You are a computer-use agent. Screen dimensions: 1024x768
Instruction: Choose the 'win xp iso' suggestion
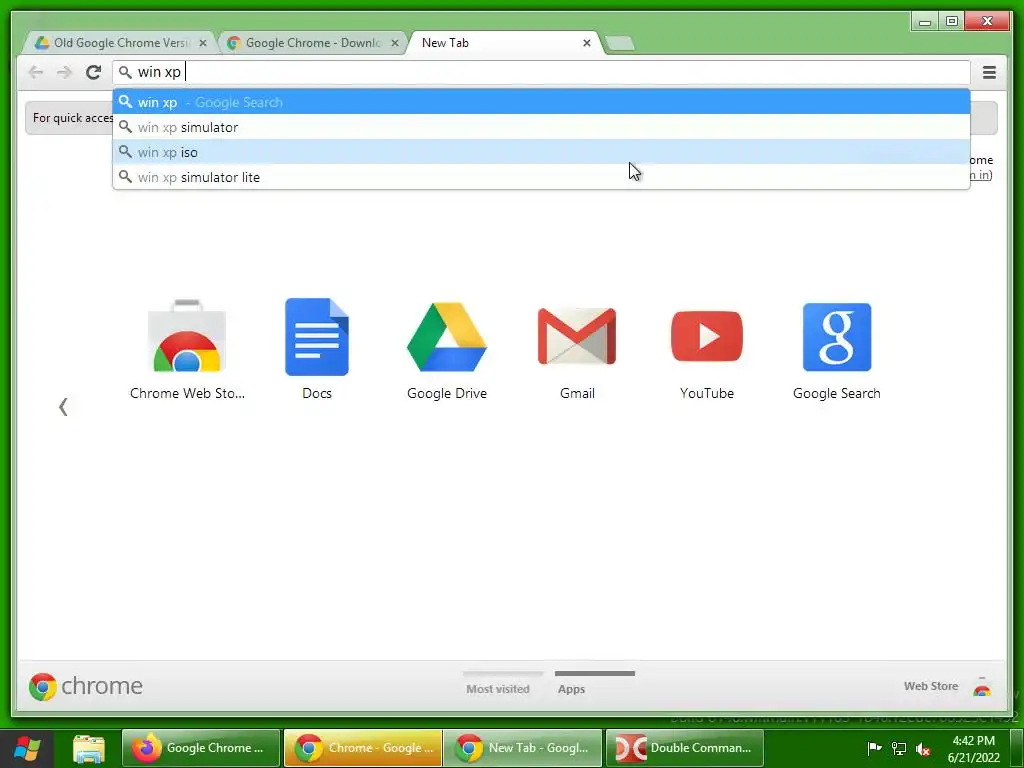coord(541,152)
